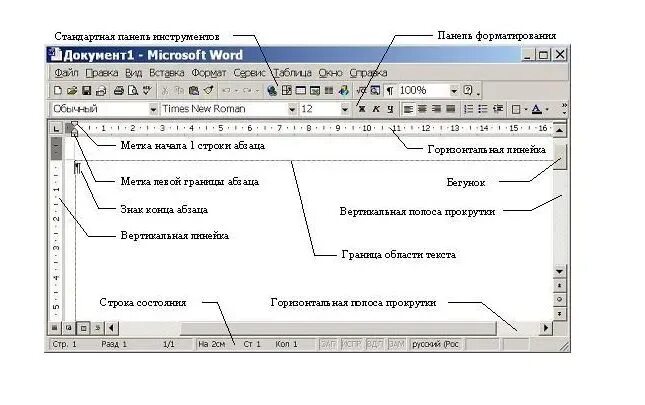This screenshot has width=645, height=405.
Task: Click the Columns icon
Action: point(329,90)
